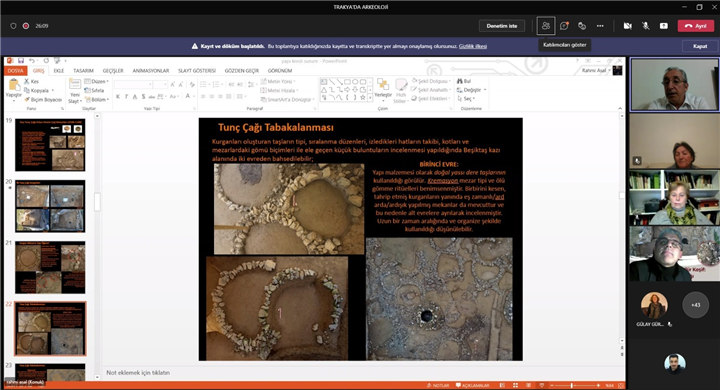Click the Bul find button
Viewport: 720px width, 390px height.
[464, 81]
